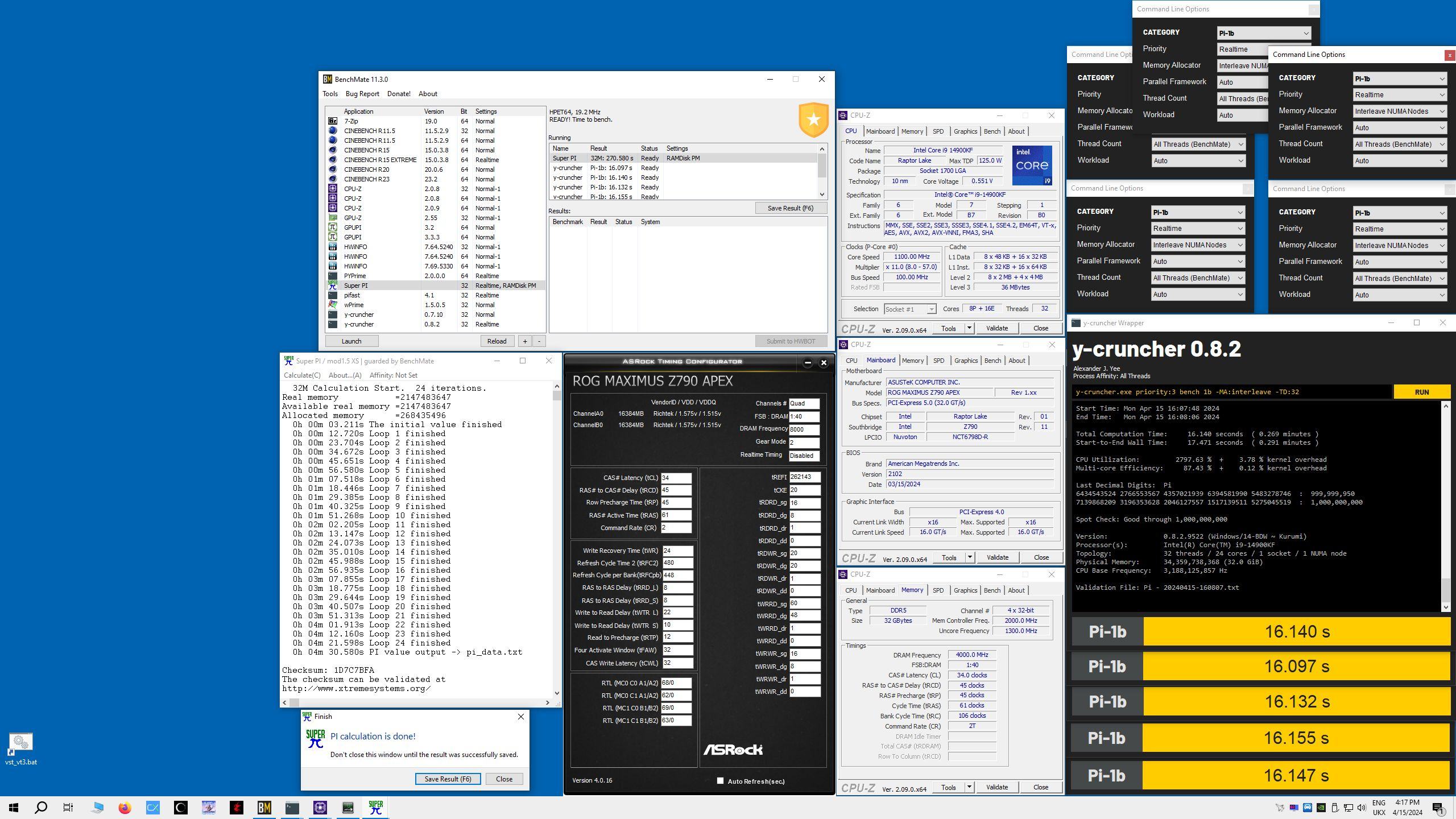Open the Donate! menu in BenchMate
Screen dimensions: 1456x819
[x=399, y=94]
